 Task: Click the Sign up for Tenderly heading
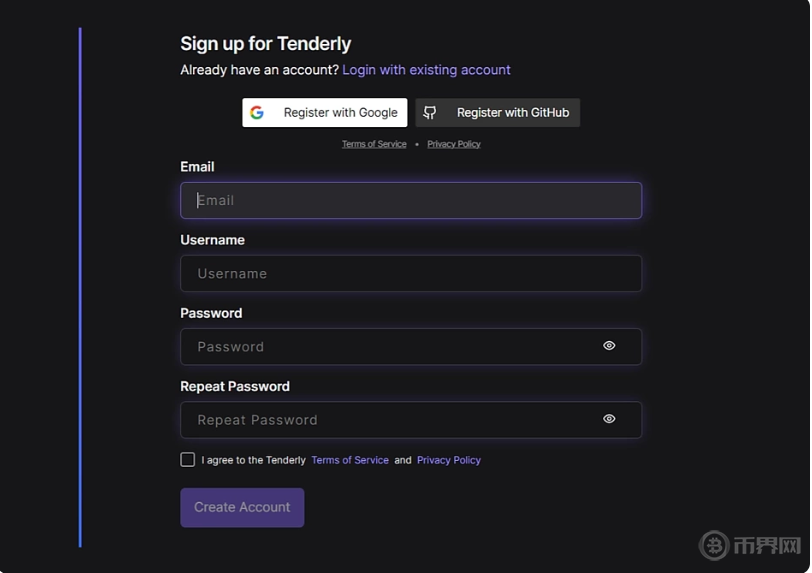coord(266,44)
